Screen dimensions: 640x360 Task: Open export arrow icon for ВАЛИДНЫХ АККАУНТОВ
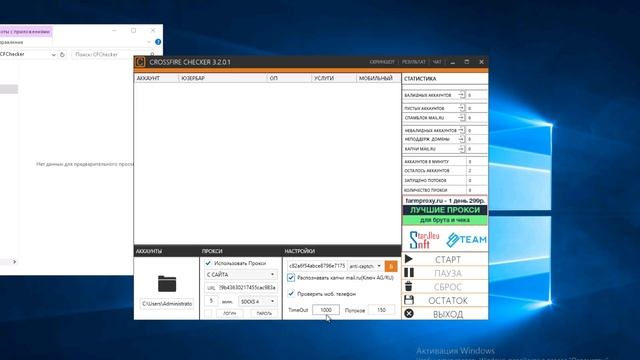461,95
